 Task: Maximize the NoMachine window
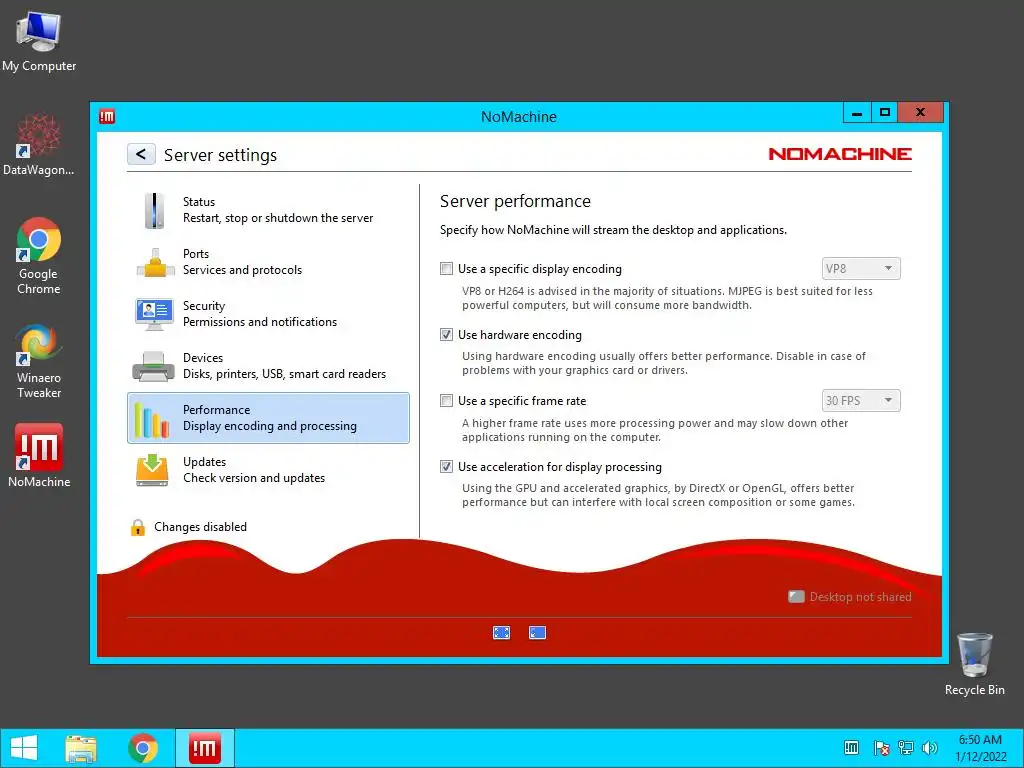[x=885, y=113]
